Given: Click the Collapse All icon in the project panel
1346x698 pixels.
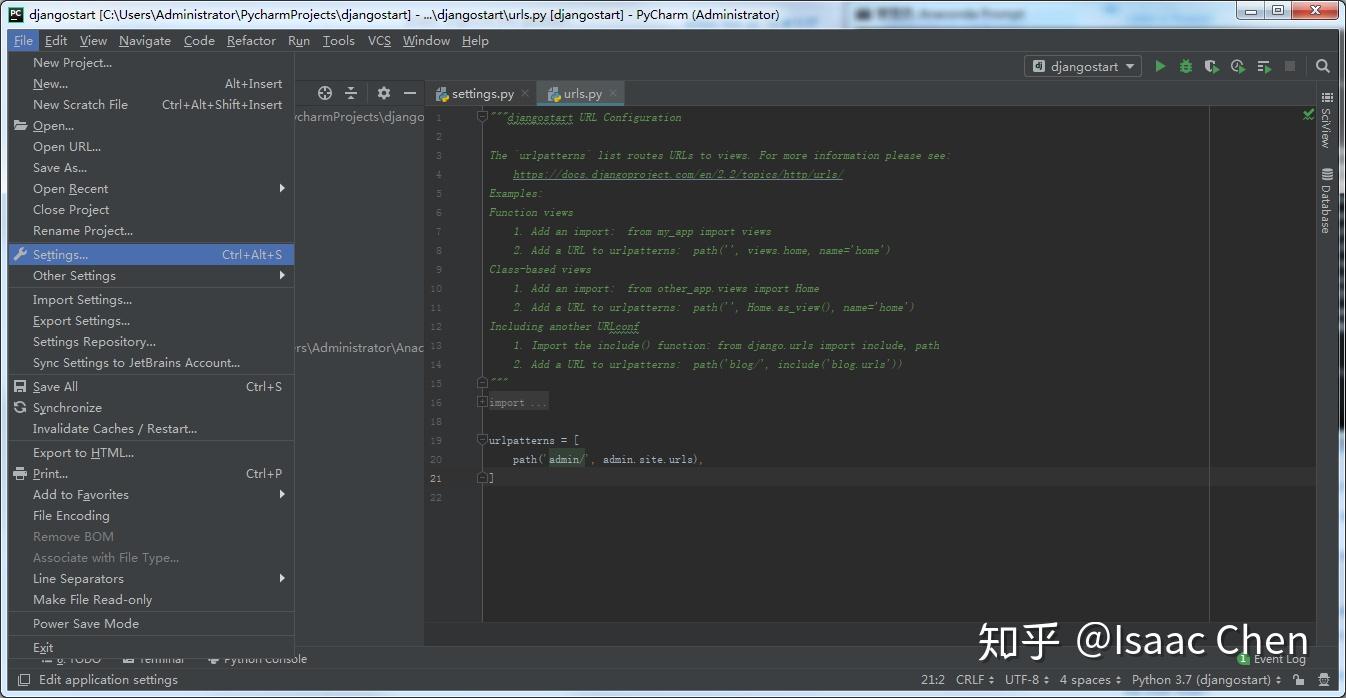Looking at the screenshot, I should click(351, 93).
